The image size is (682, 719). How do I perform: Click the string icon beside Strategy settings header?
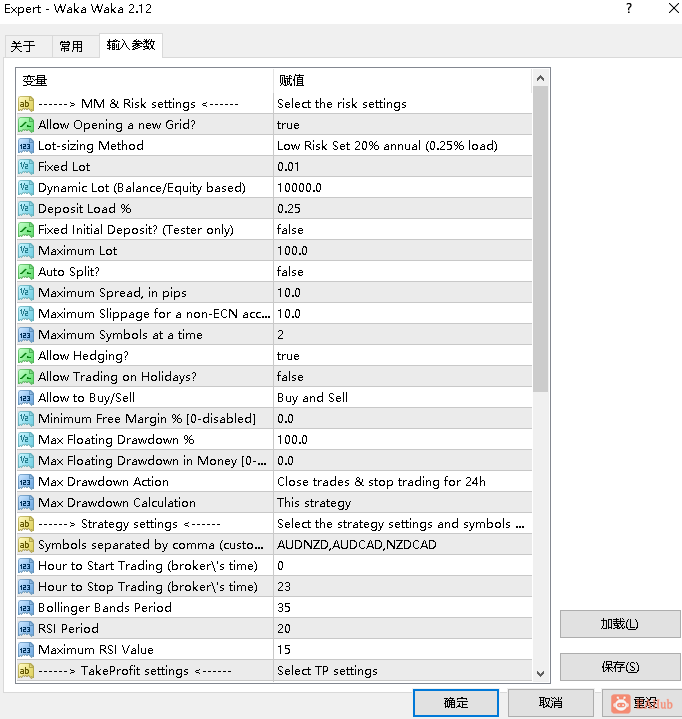(x=26, y=524)
